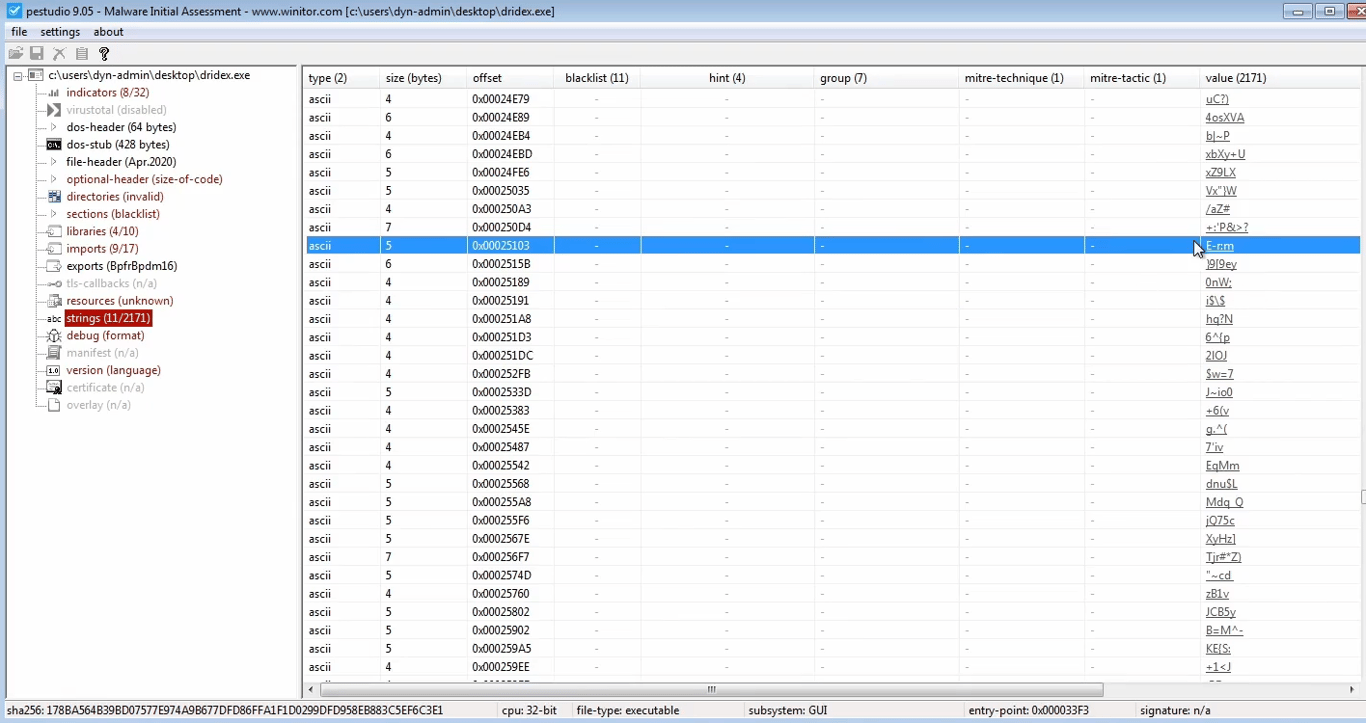Viewport: 1366px width, 723px height.
Task: Sort by the blacklist (11) column header
Action: 597,78
